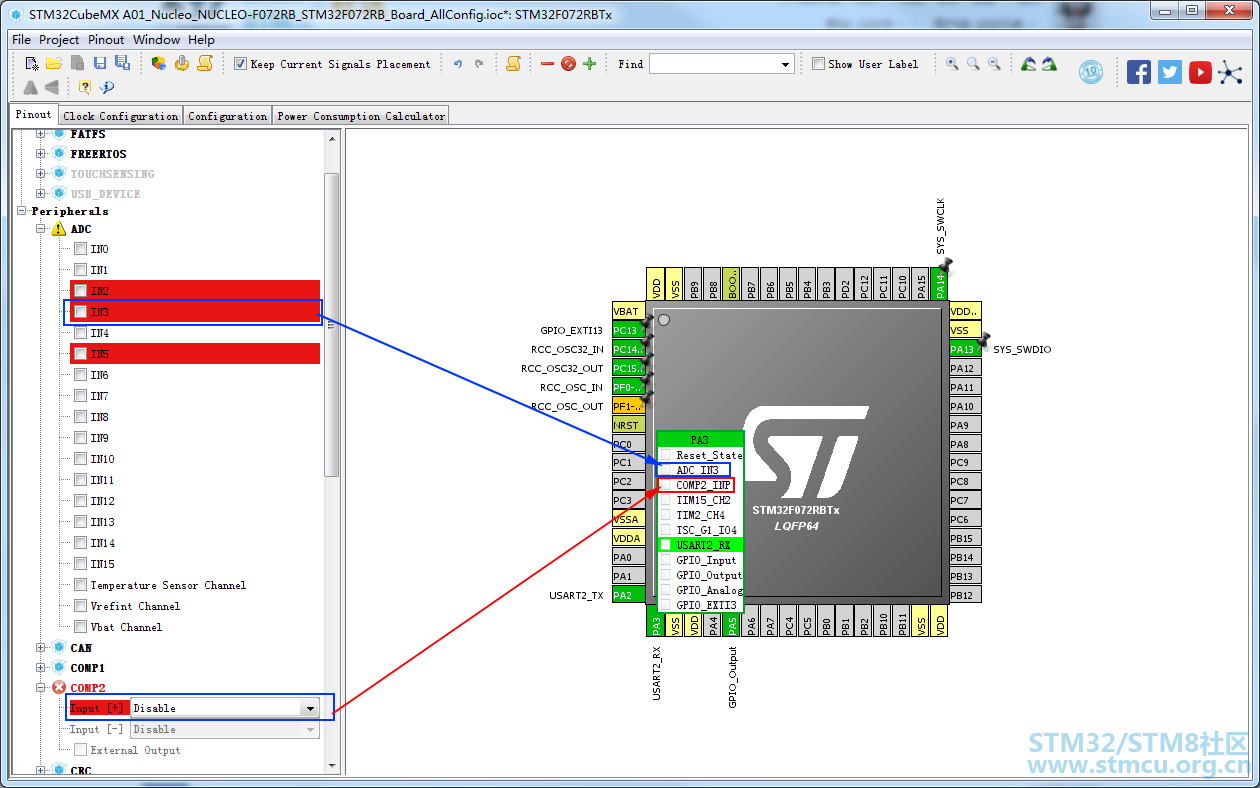Click the Save Project floppy icon

tap(101, 63)
